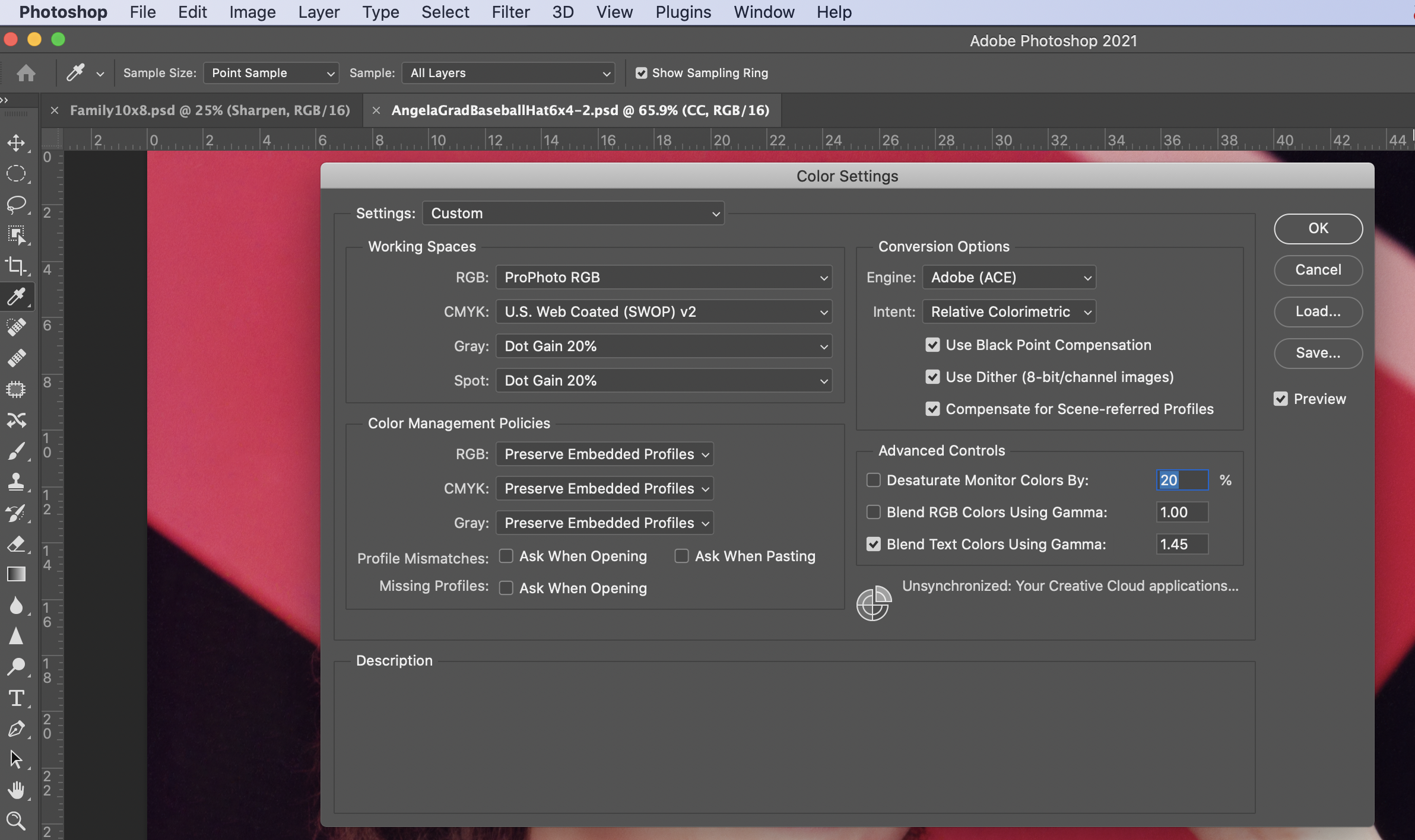Select the Lasso tool
The width and height of the screenshot is (1415, 840).
click(x=16, y=205)
